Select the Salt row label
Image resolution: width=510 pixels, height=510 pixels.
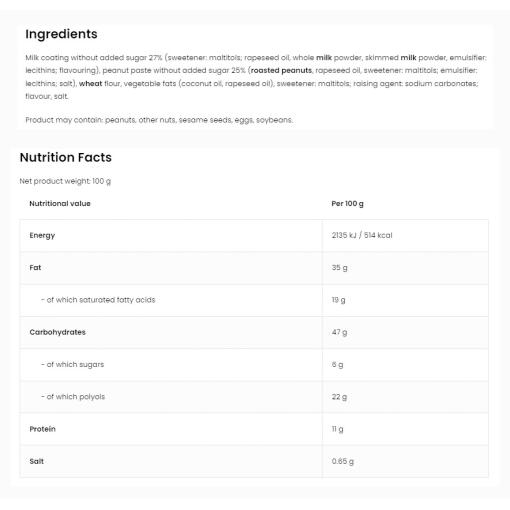(x=36, y=461)
